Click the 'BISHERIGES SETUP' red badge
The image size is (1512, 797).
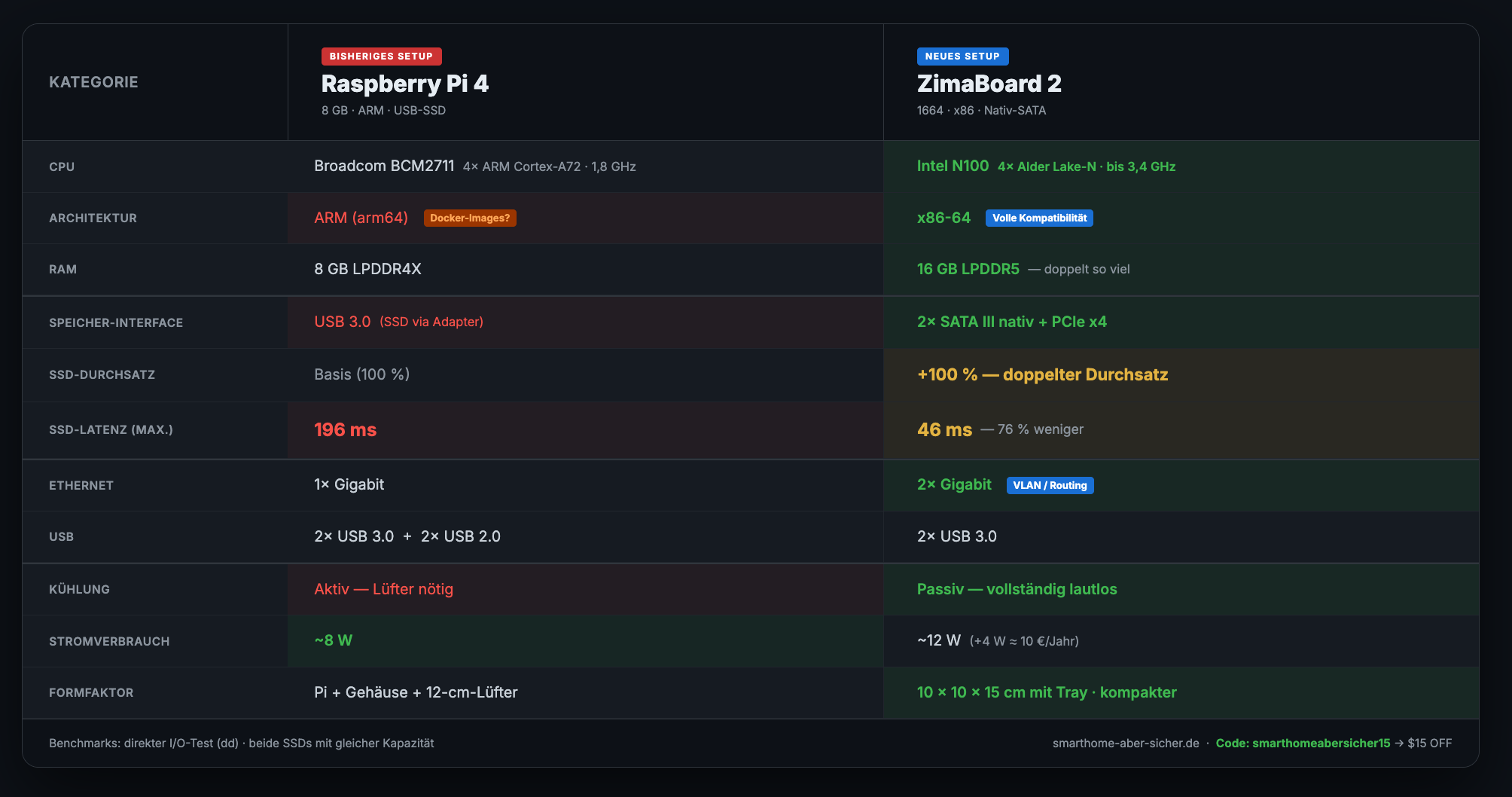click(381, 56)
